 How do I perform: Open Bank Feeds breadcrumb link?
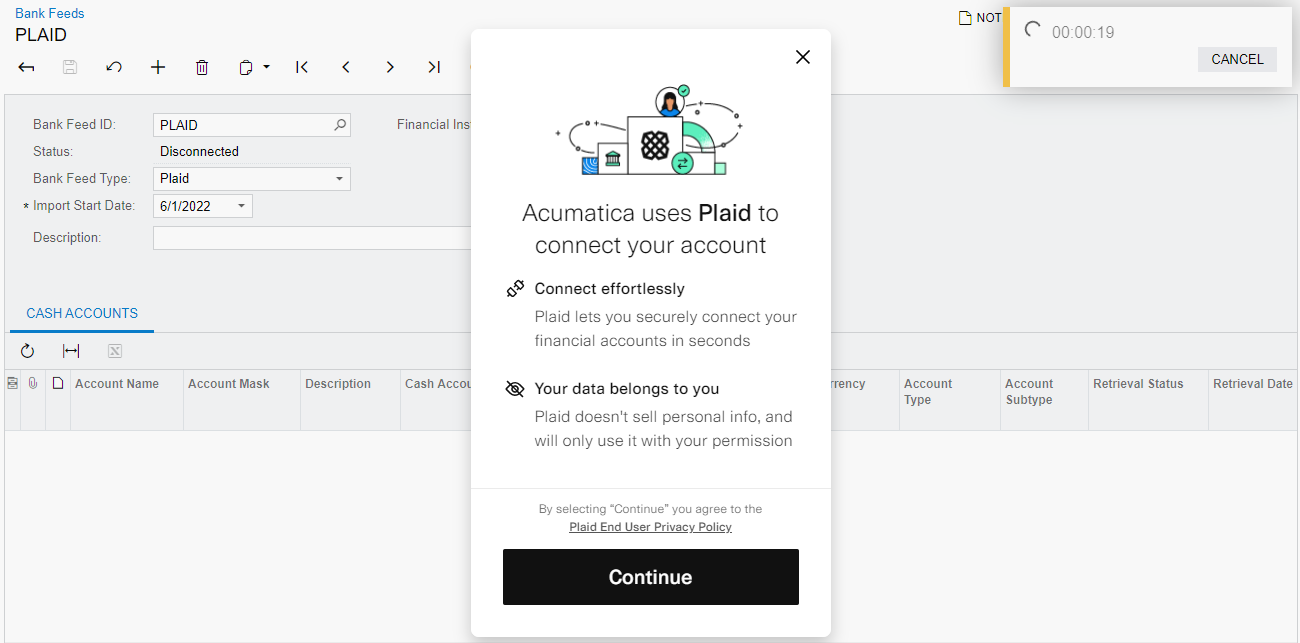pos(49,13)
